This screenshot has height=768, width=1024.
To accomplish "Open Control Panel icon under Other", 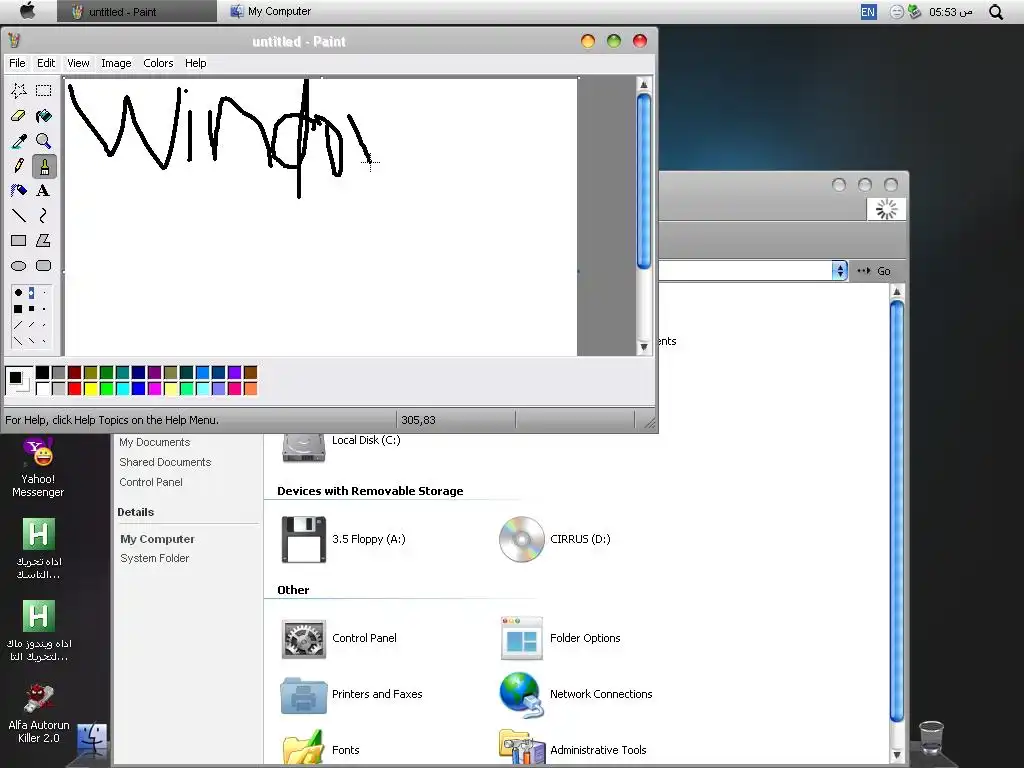I will (340, 638).
